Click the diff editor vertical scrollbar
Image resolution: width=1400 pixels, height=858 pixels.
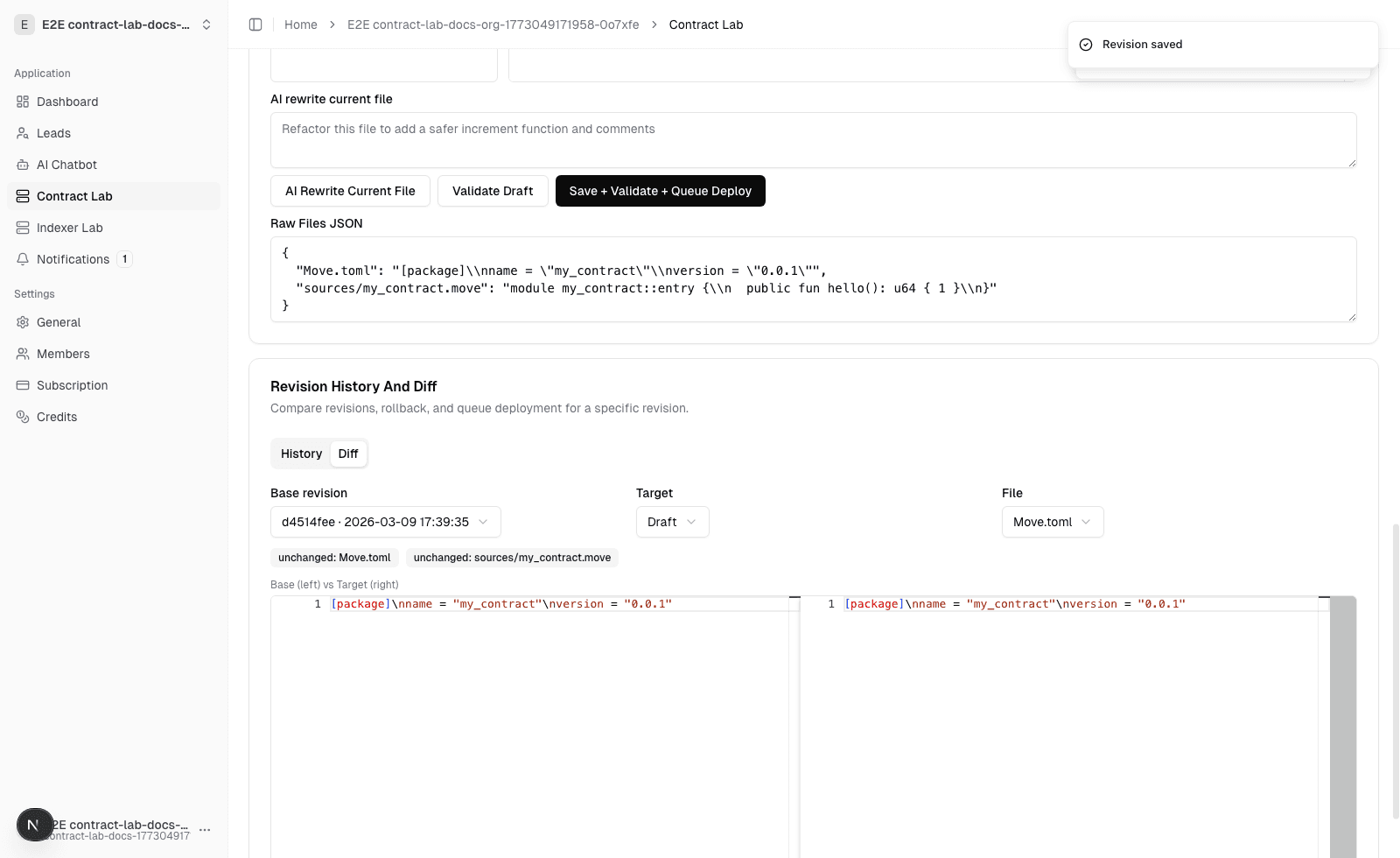click(1342, 727)
